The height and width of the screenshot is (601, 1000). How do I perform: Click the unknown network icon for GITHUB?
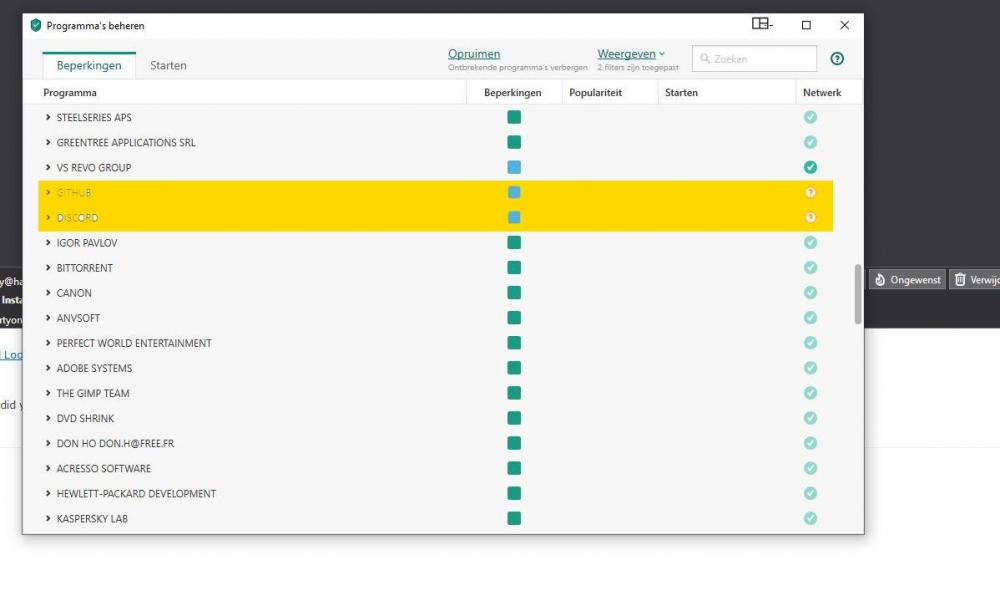pyautogui.click(x=810, y=192)
